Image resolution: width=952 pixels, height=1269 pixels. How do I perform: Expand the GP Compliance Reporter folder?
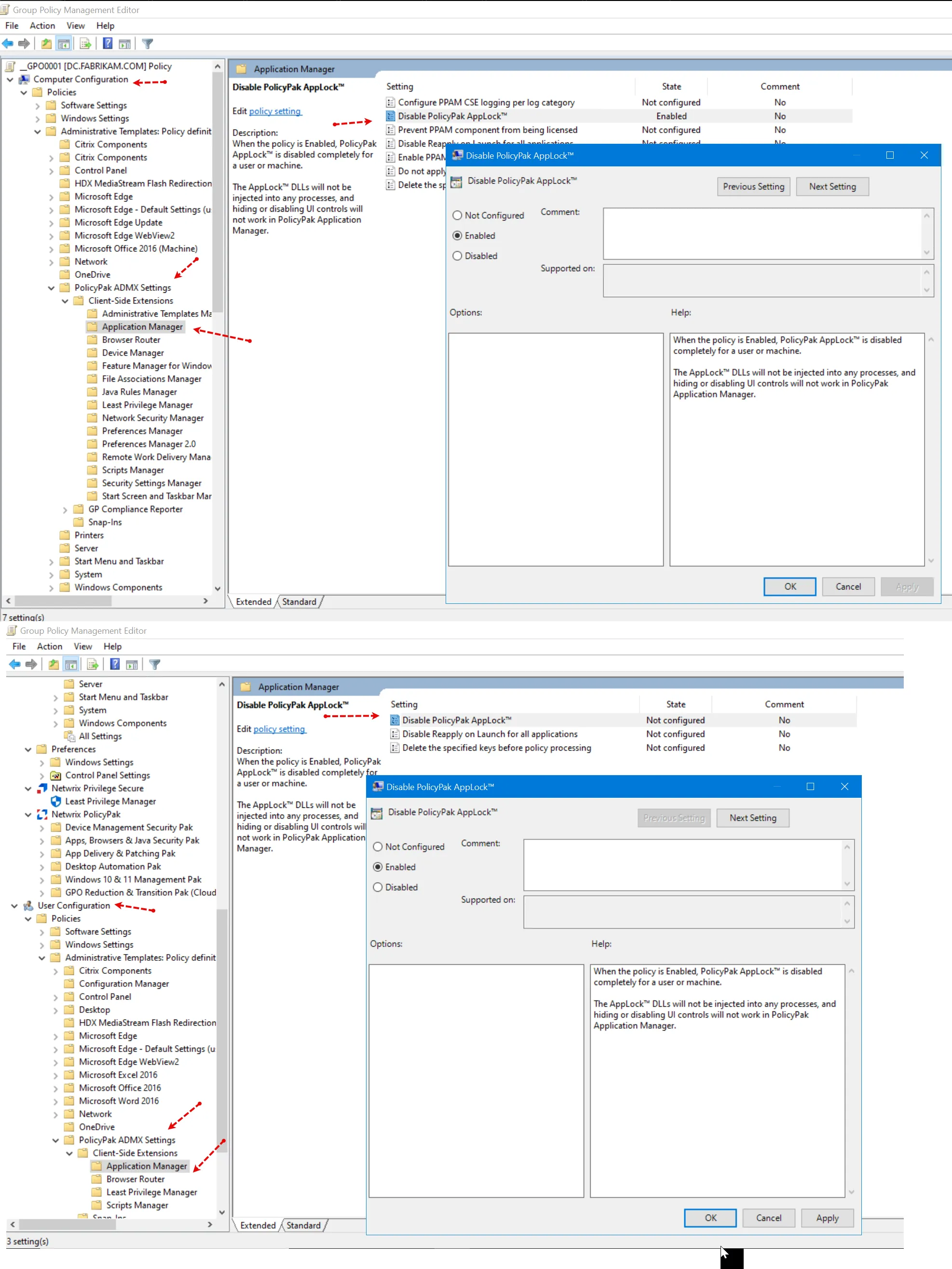click(65, 509)
